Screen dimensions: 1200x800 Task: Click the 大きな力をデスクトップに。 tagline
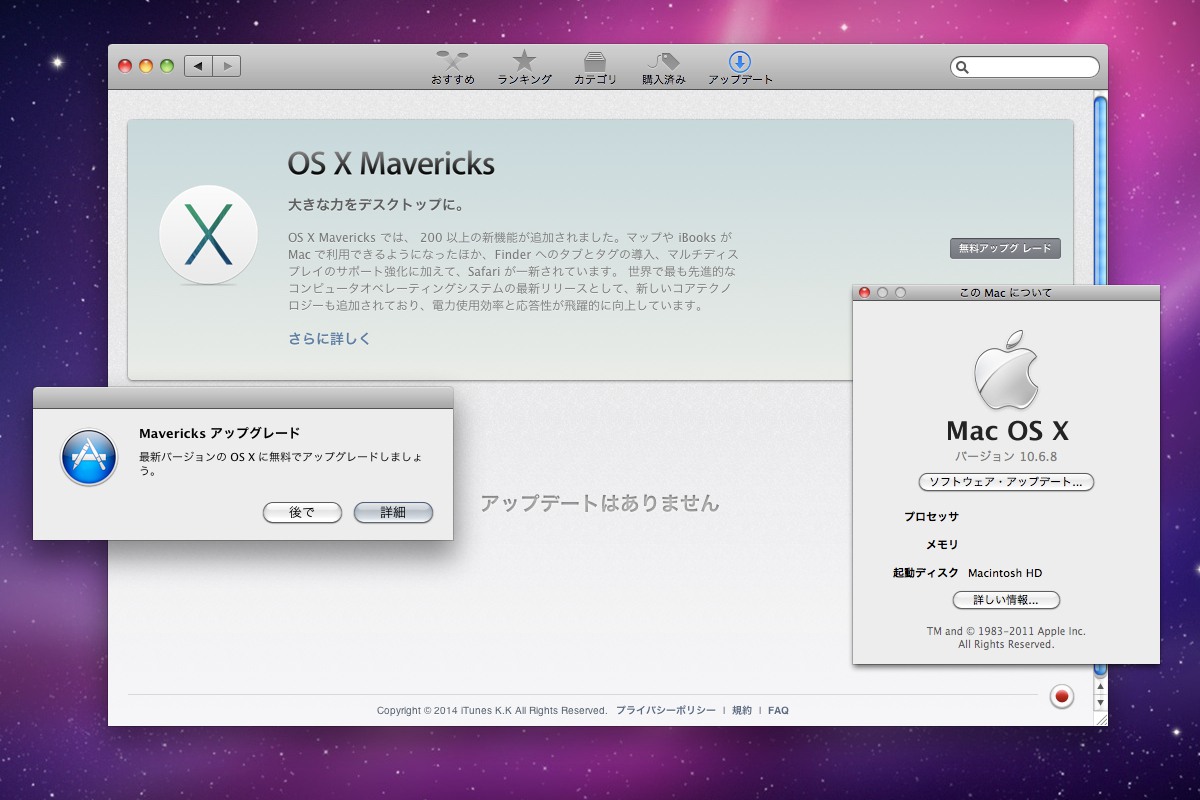pos(376,206)
